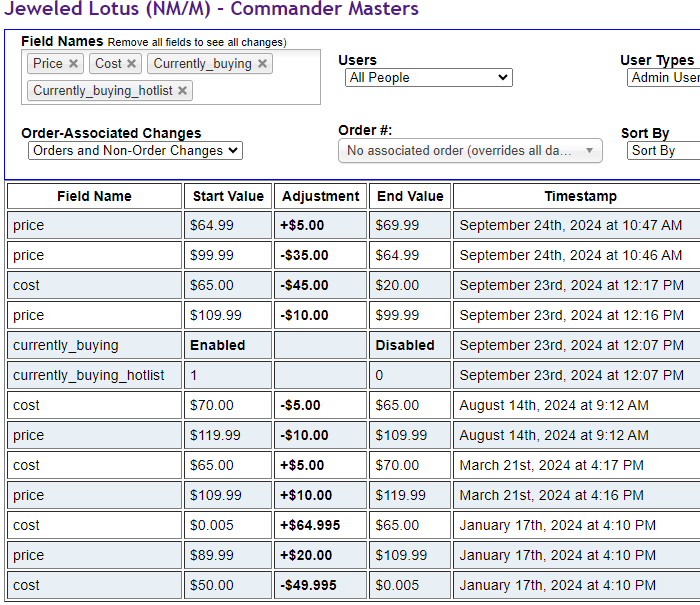The height and width of the screenshot is (605, 700).
Task: Open the All People users dropdown
Action: tap(429, 78)
